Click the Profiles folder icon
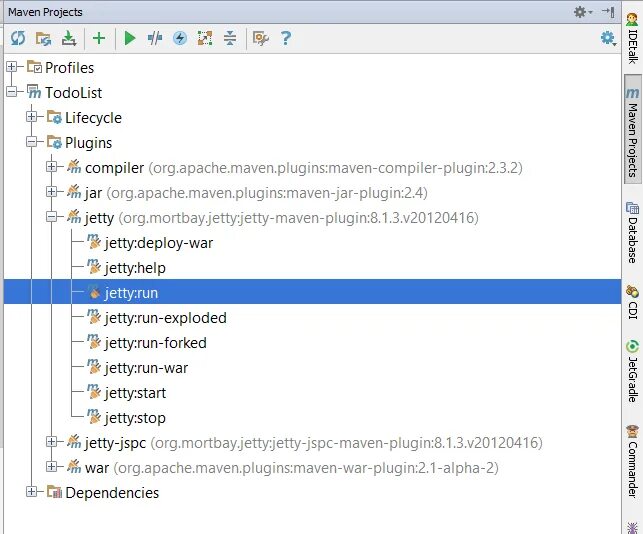643x534 pixels. tap(34, 67)
